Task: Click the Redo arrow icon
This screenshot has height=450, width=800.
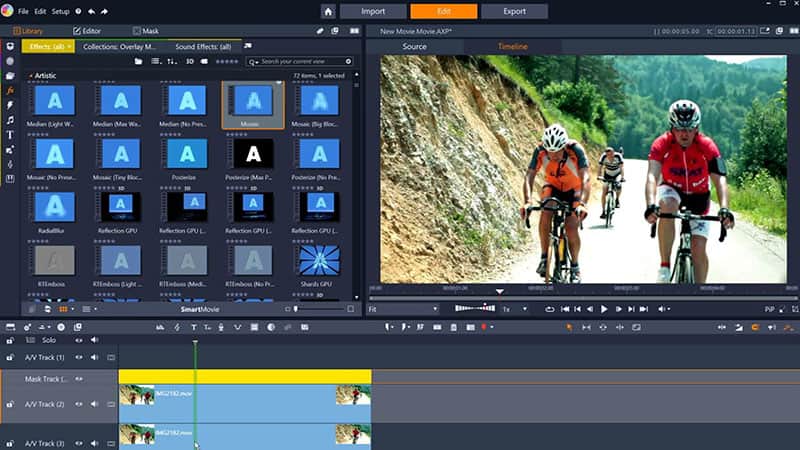Action: (x=105, y=11)
